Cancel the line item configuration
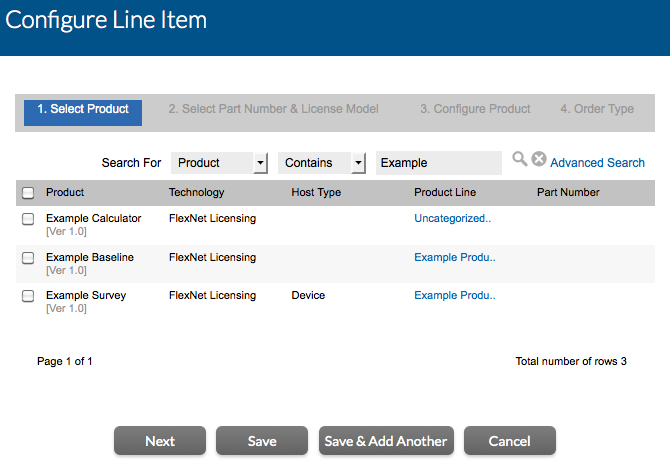This screenshot has height=461, width=670. pyautogui.click(x=509, y=441)
